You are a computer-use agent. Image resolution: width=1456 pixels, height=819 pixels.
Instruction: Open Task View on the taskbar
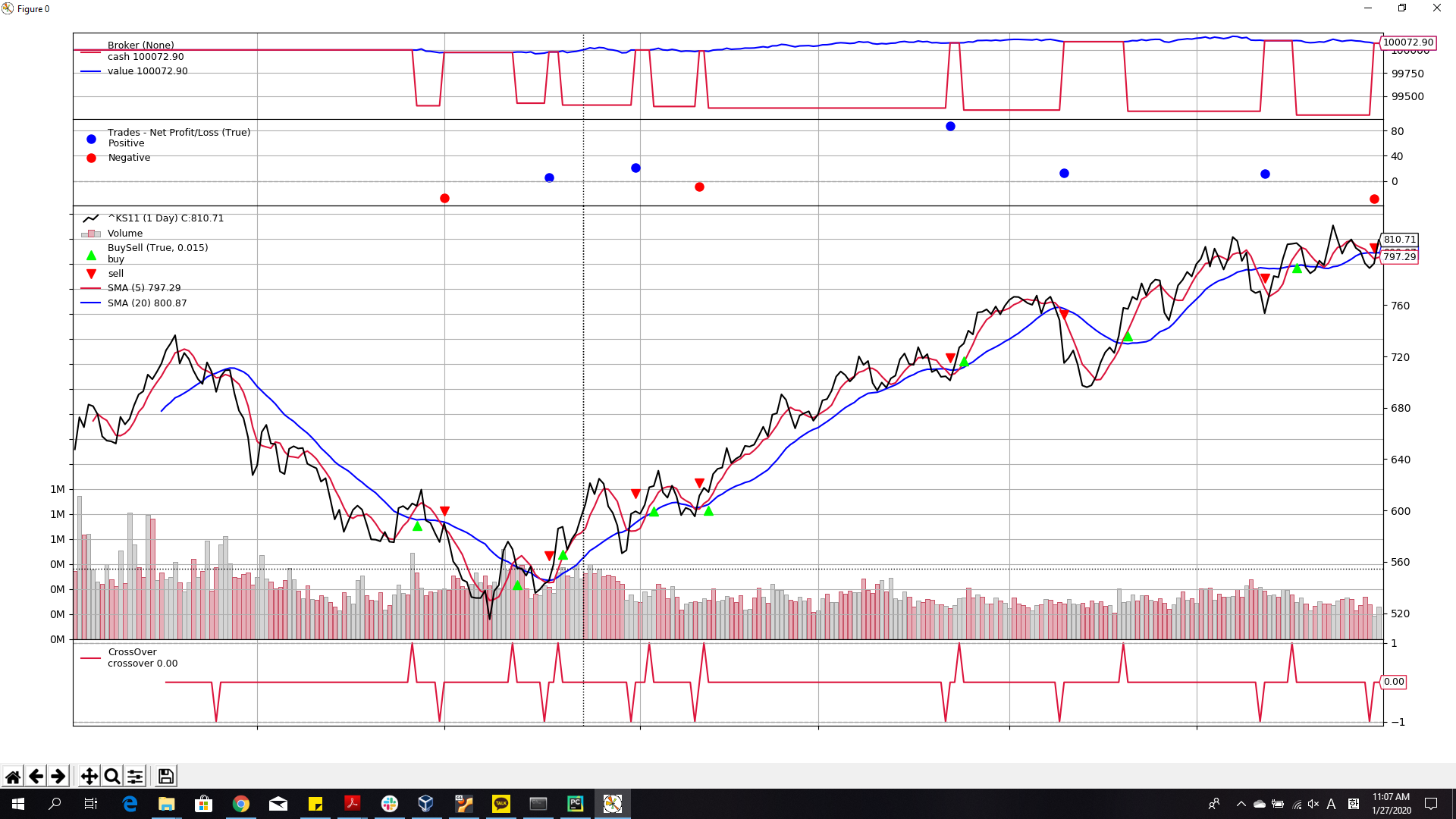pyautogui.click(x=91, y=803)
